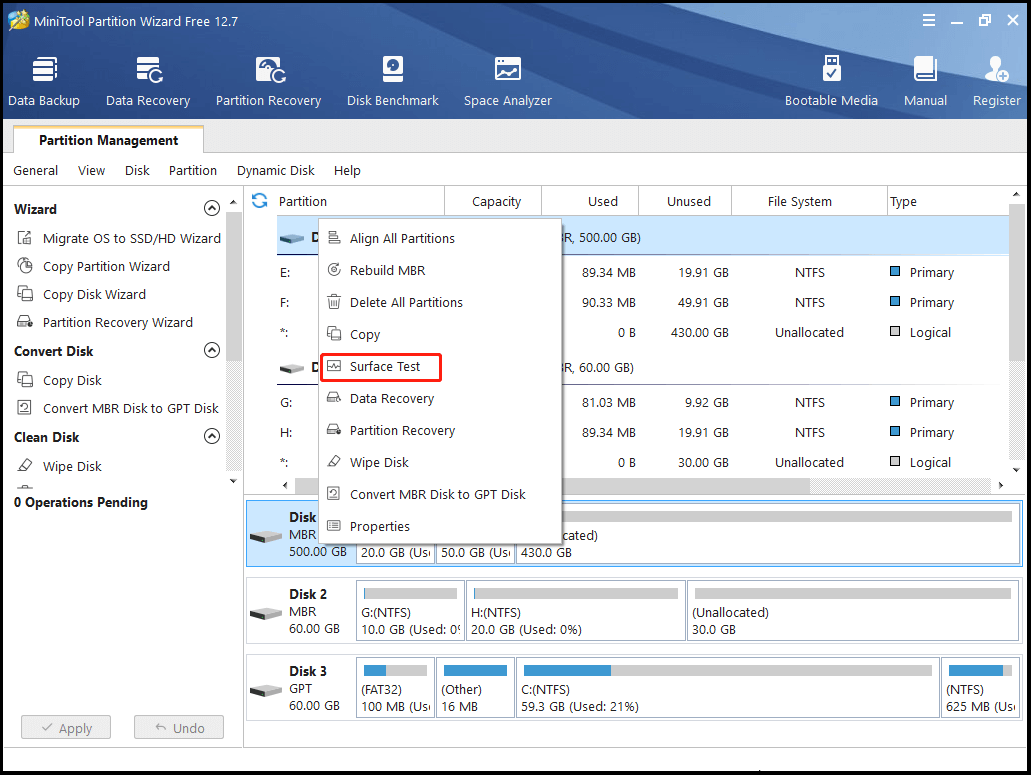Collapse the Wizard section

click(x=212, y=208)
